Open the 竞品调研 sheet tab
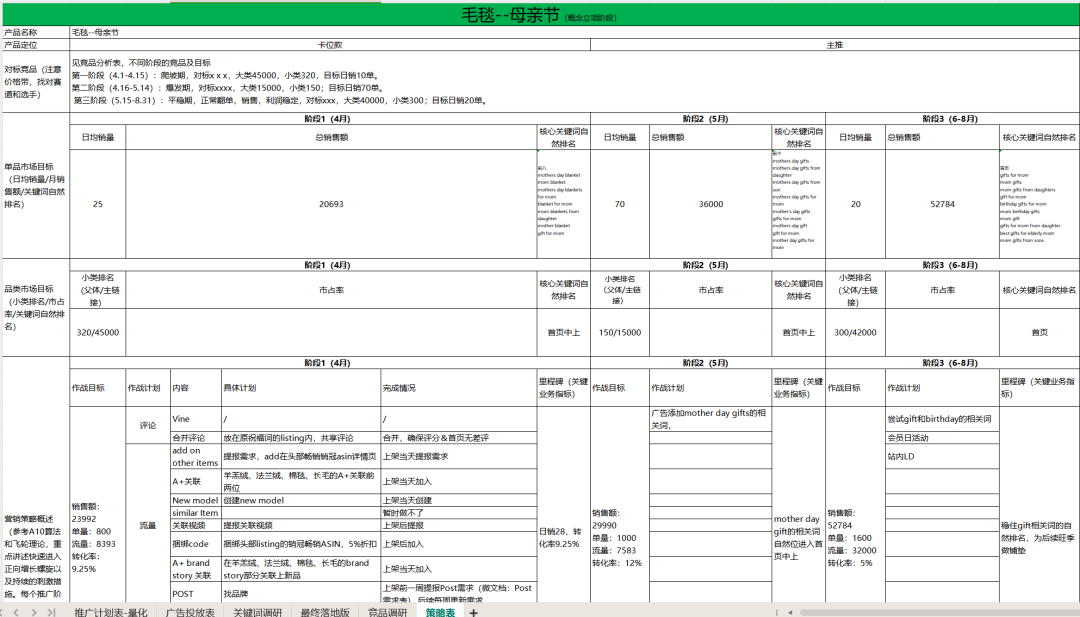The width and height of the screenshot is (1080, 617). coord(387,611)
